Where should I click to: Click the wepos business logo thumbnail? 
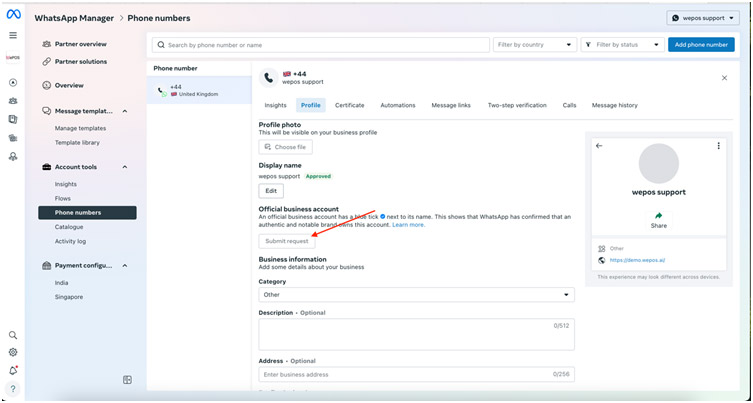[x=13, y=58]
